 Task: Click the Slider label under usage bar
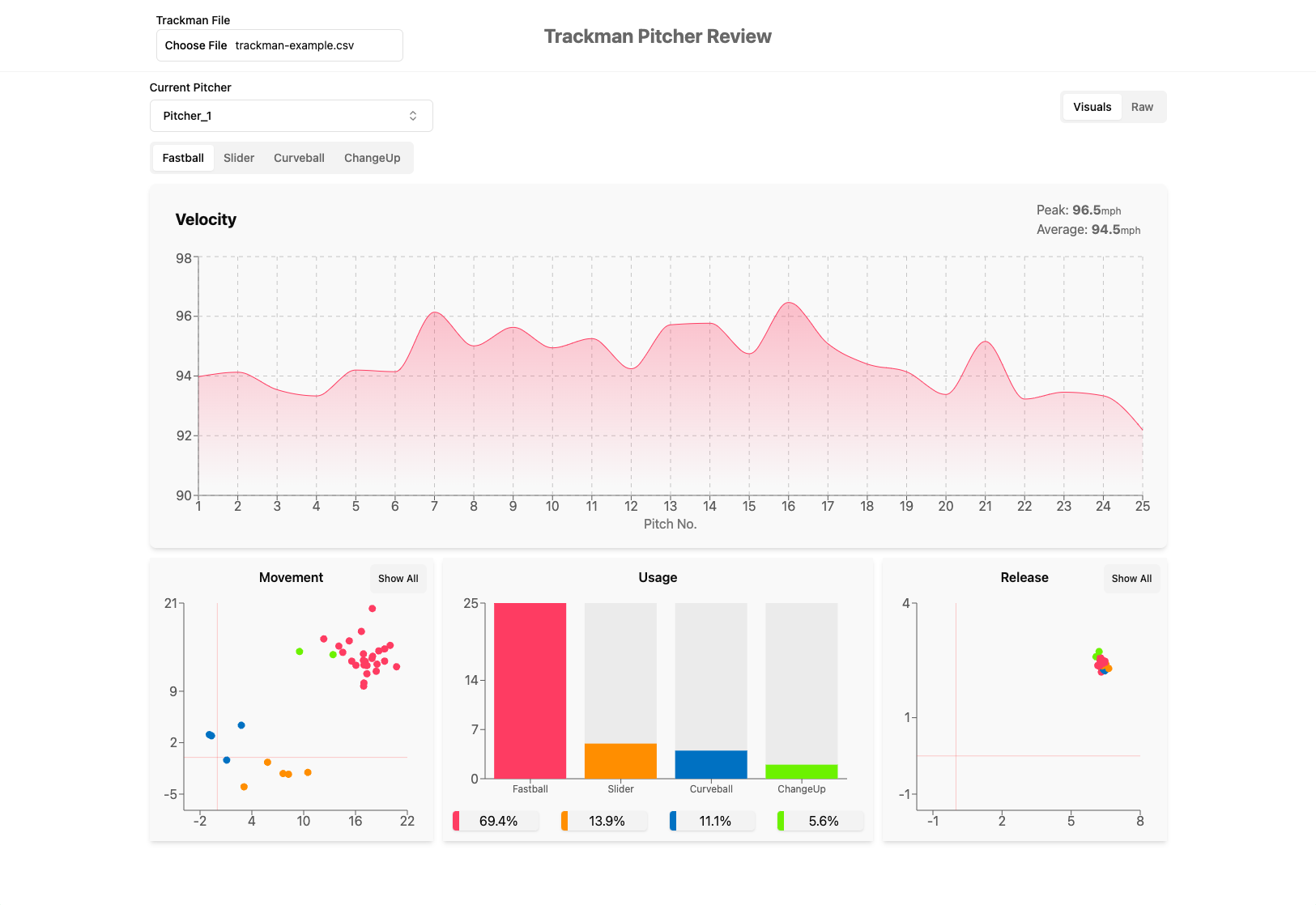[620, 789]
